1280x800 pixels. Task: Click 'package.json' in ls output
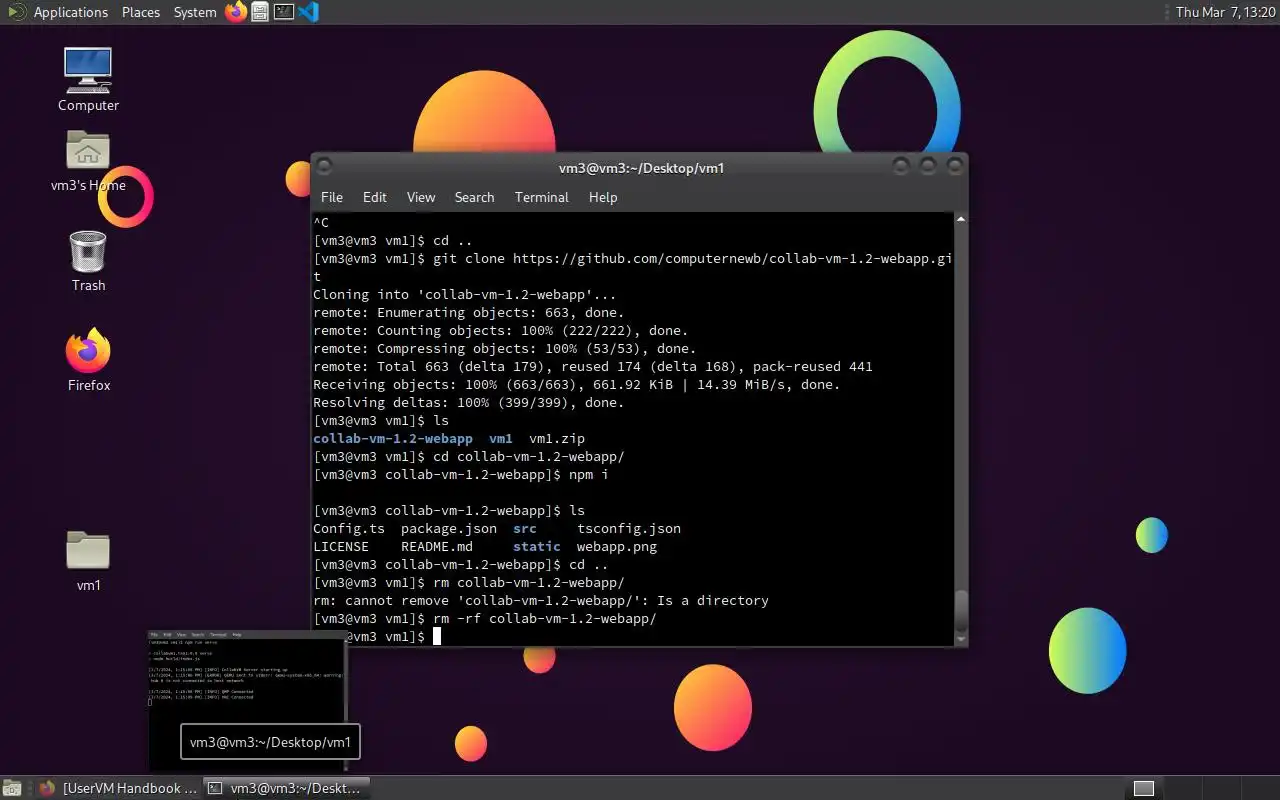pyautogui.click(x=449, y=528)
